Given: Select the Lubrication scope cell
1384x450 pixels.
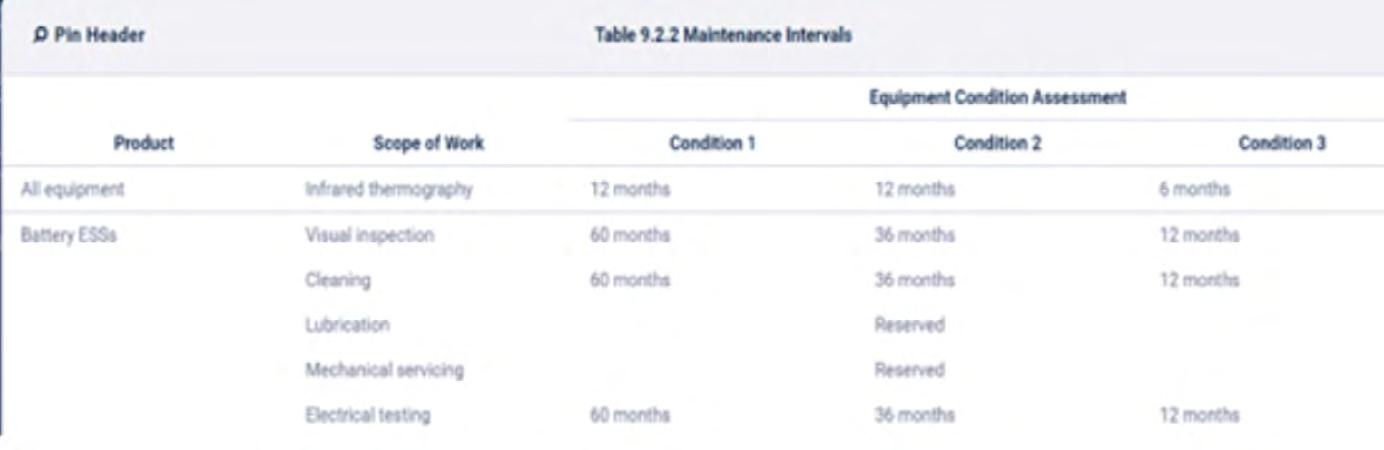Looking at the screenshot, I should click(347, 325).
